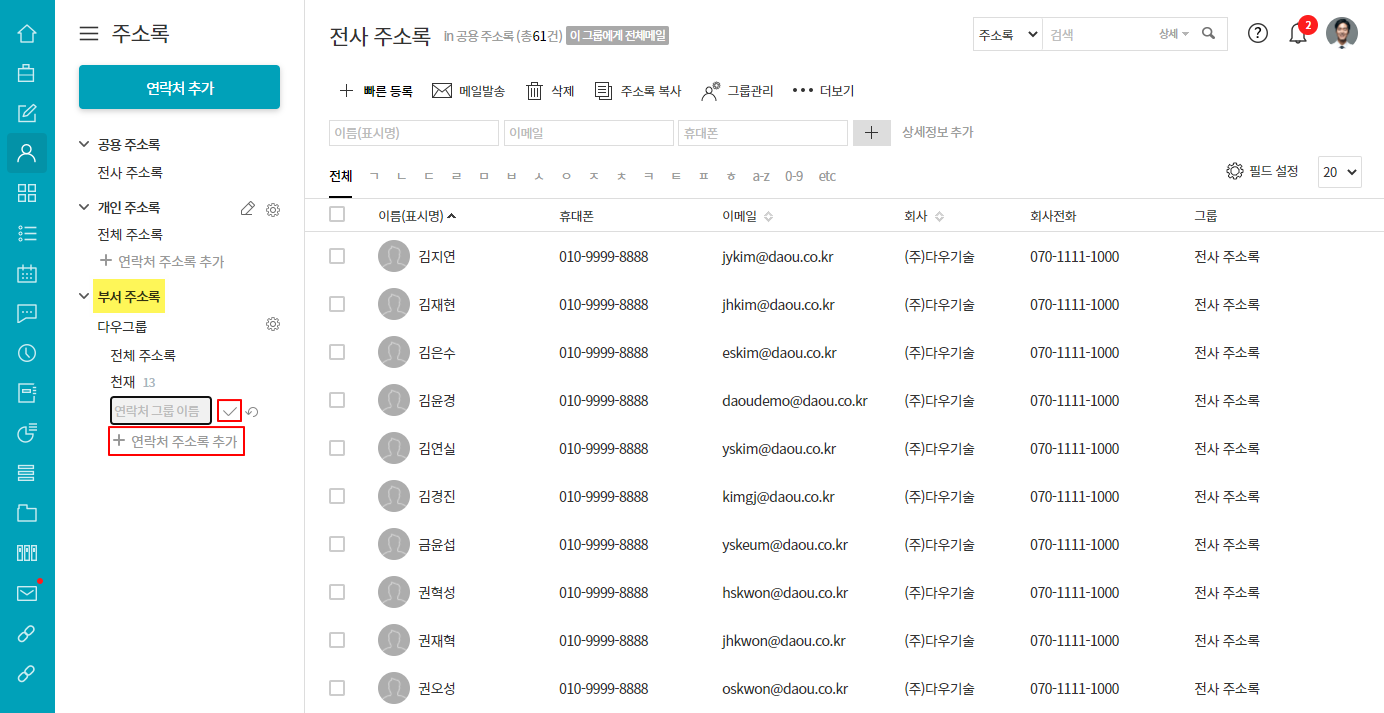Image resolution: width=1384 pixels, height=713 pixels.
Task: Click the pencil edit icon beside 개인 주소록
Action: (x=248, y=209)
